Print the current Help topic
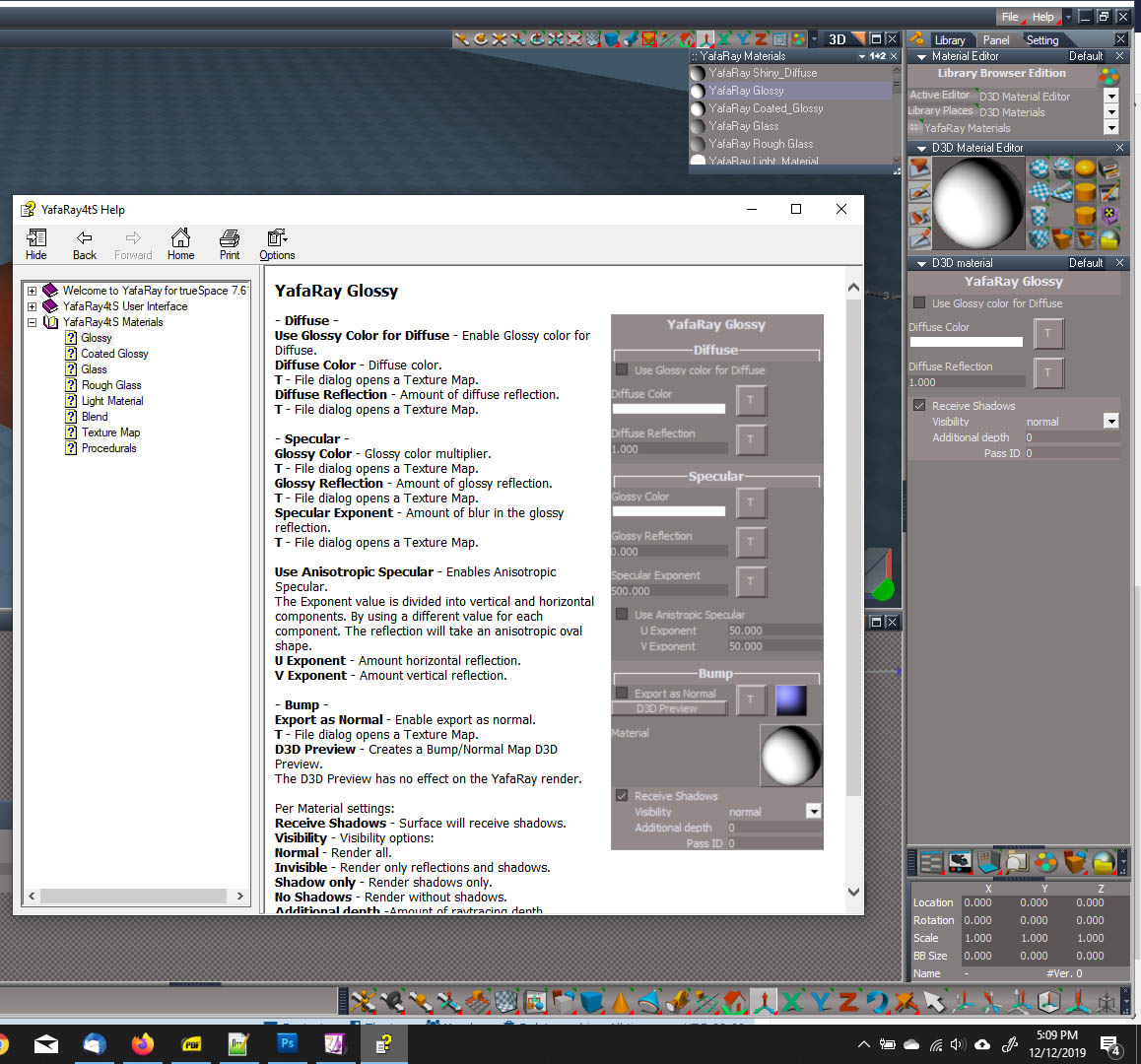1141x1064 pixels. [230, 244]
